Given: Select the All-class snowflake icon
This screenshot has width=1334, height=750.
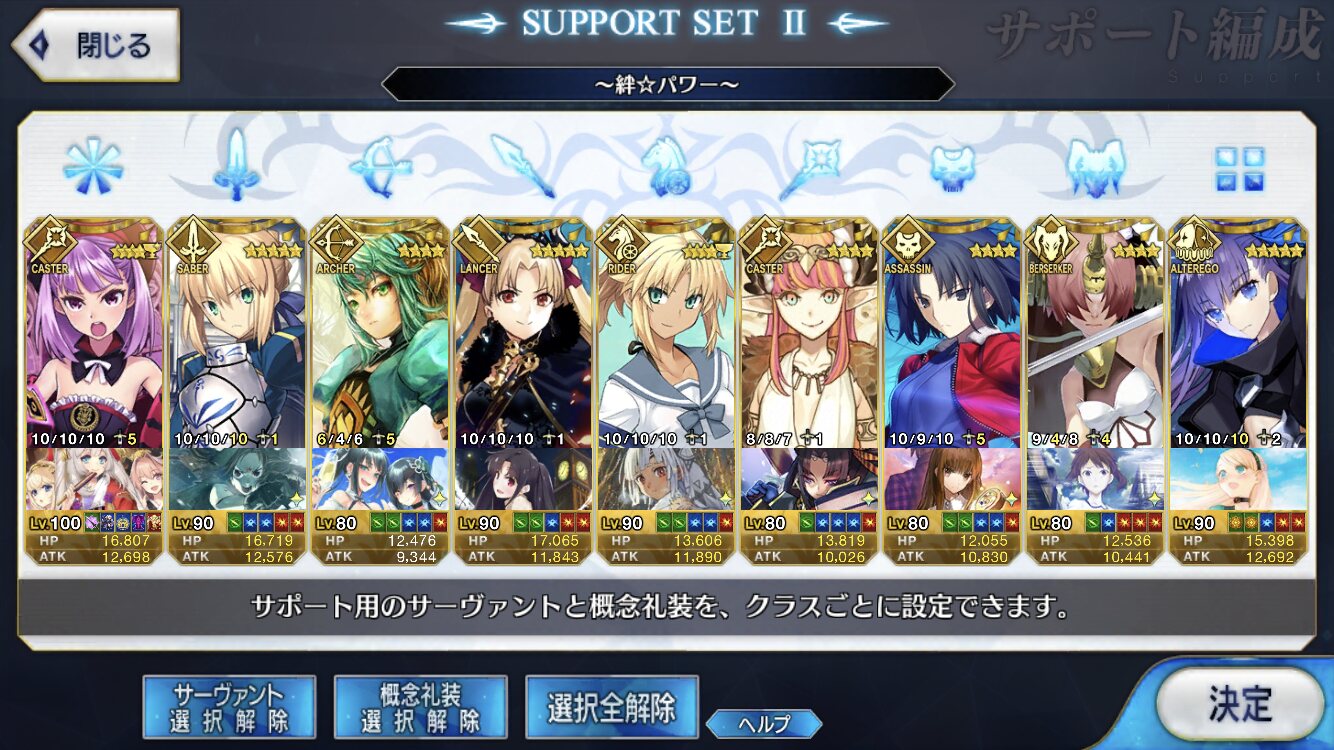Looking at the screenshot, I should 93,166.
